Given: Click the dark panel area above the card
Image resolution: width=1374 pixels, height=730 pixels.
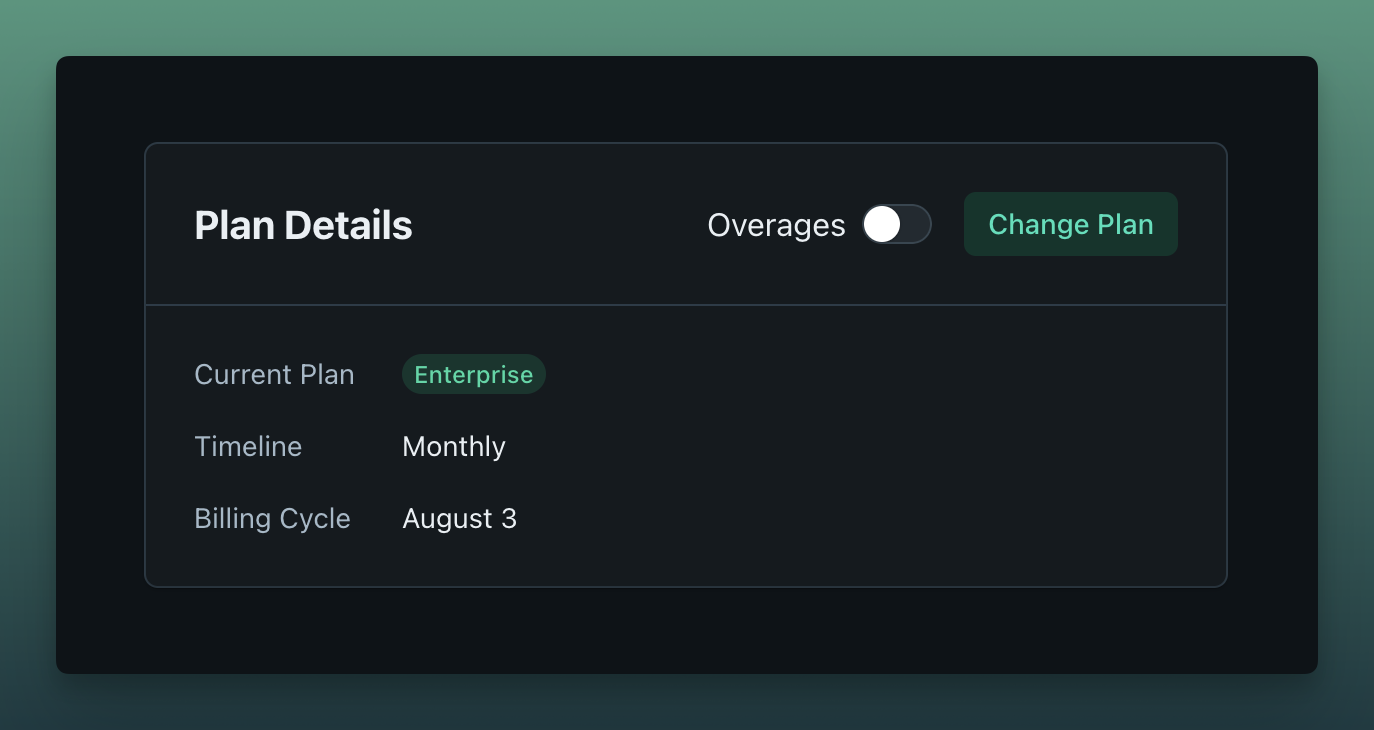Looking at the screenshot, I should point(686,100).
